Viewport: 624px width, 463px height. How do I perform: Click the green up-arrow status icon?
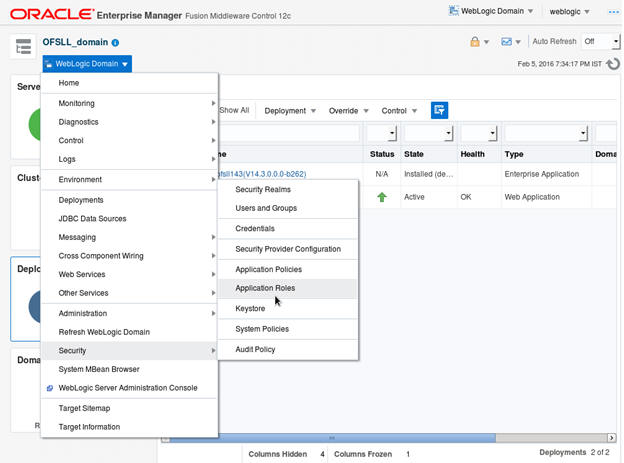(x=382, y=197)
